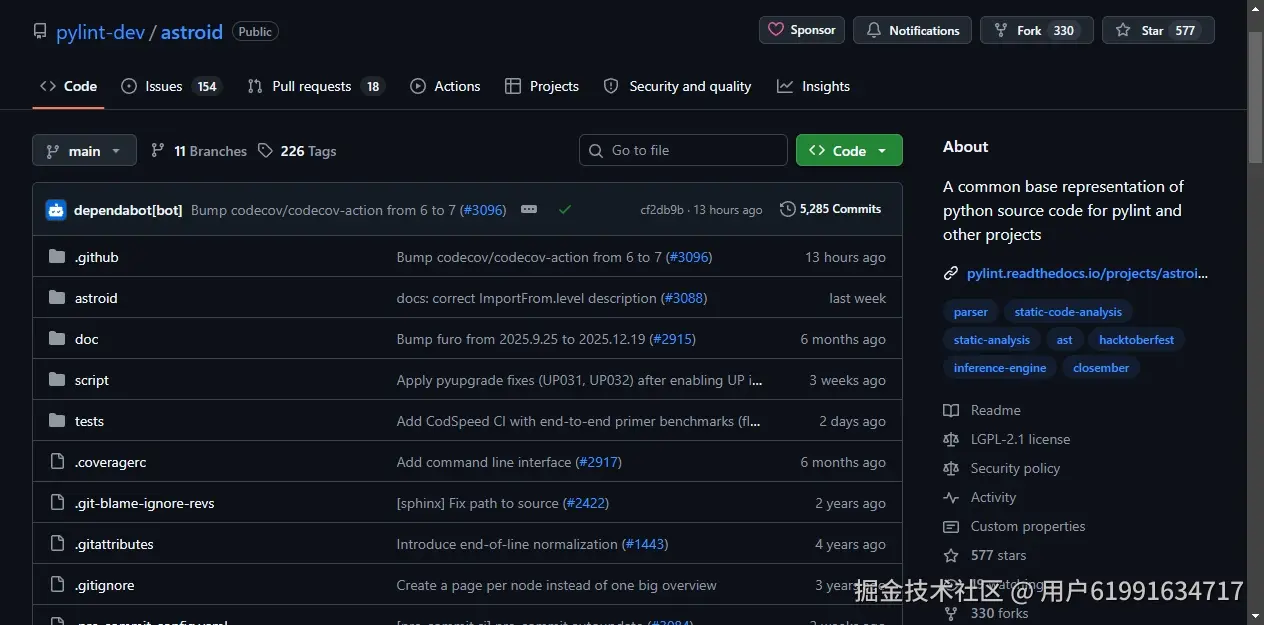View the 5,285 Commits history

coord(830,209)
